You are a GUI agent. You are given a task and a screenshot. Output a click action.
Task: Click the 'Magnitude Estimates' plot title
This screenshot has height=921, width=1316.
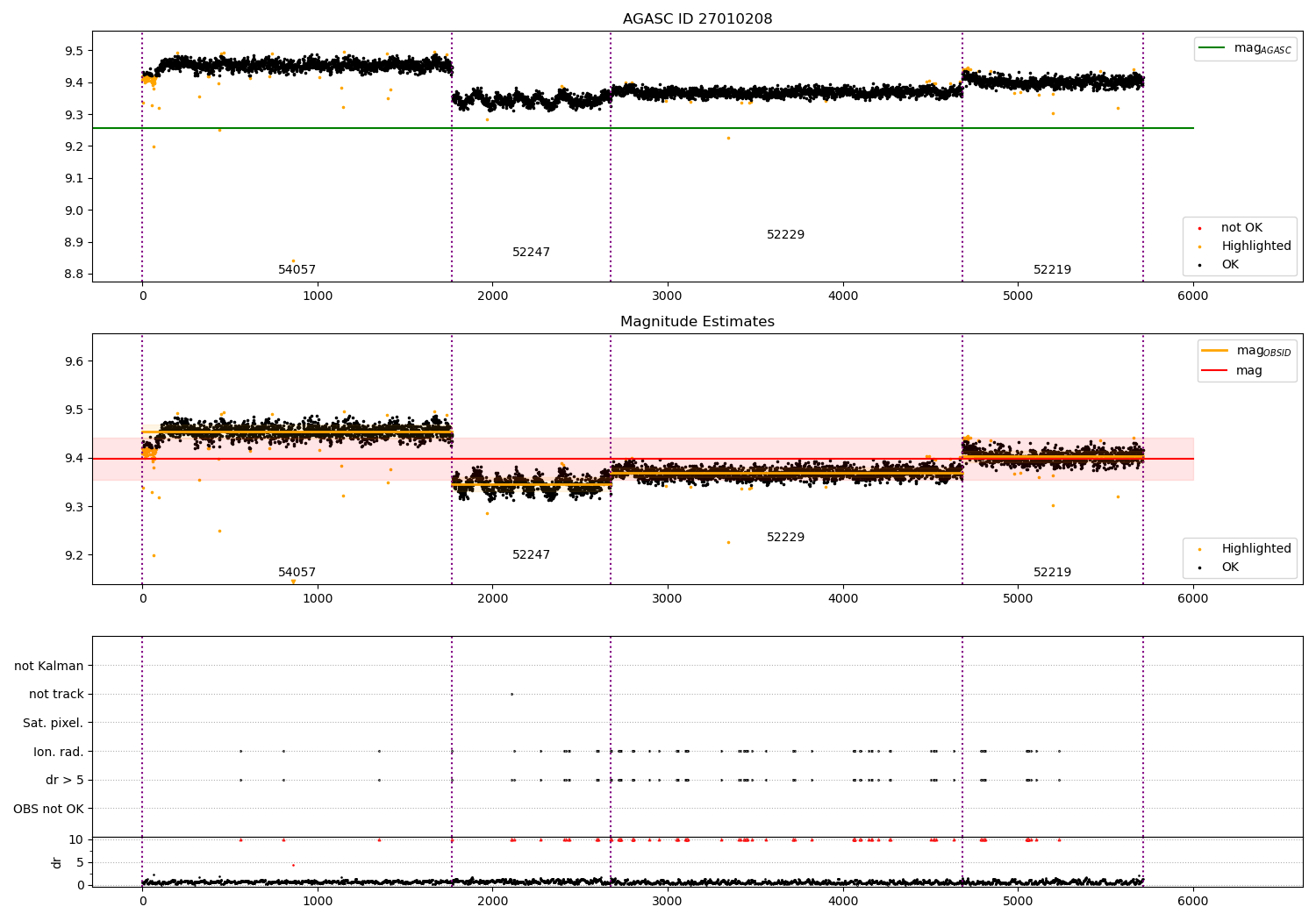click(x=697, y=322)
